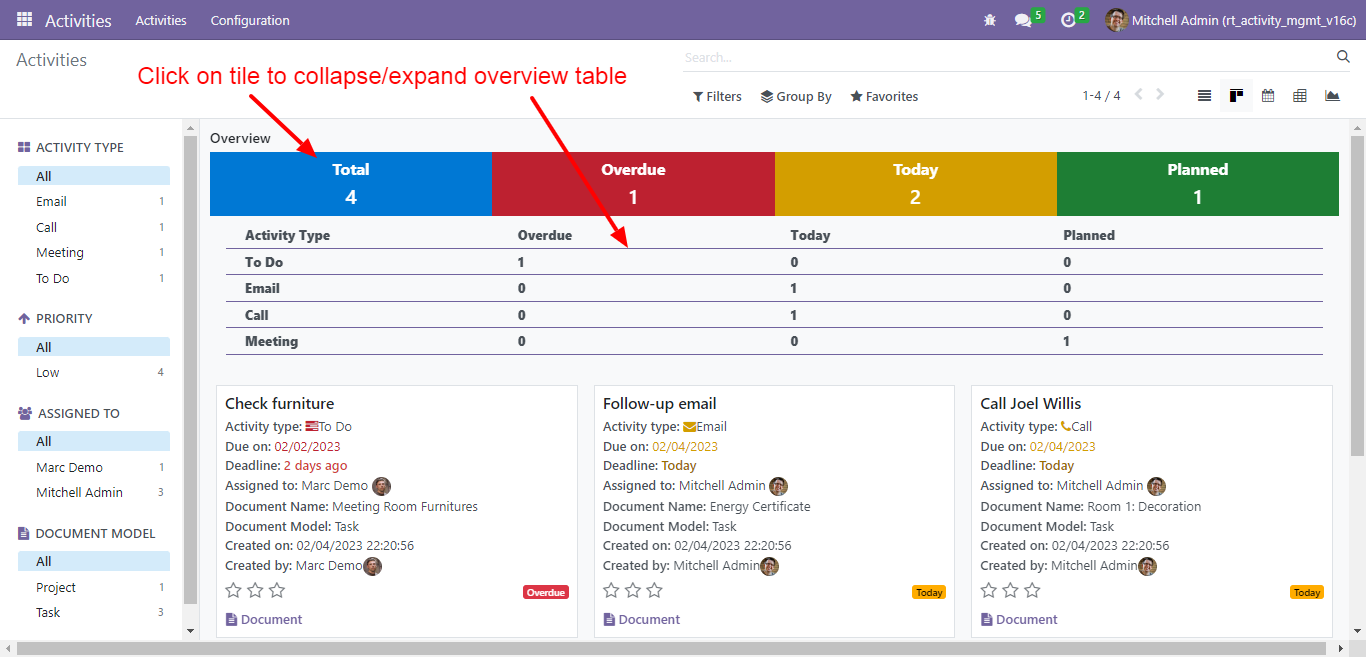
Task: Open Document link on Follow-up email card
Action: (x=642, y=620)
